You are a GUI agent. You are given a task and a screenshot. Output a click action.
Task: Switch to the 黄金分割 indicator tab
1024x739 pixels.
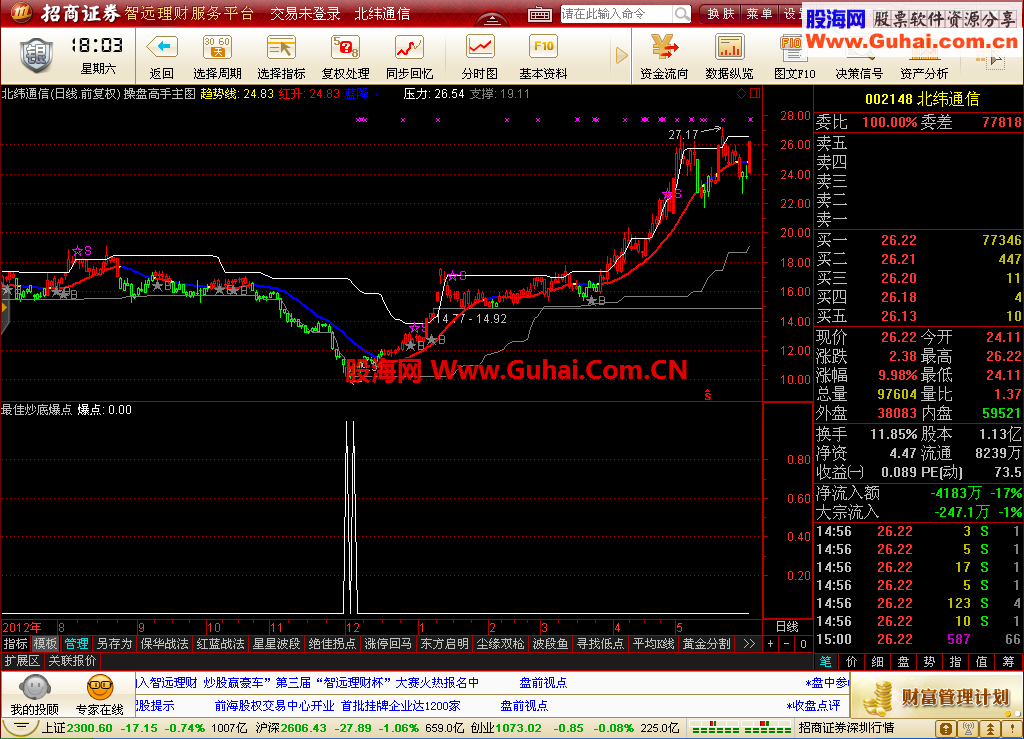click(x=707, y=644)
